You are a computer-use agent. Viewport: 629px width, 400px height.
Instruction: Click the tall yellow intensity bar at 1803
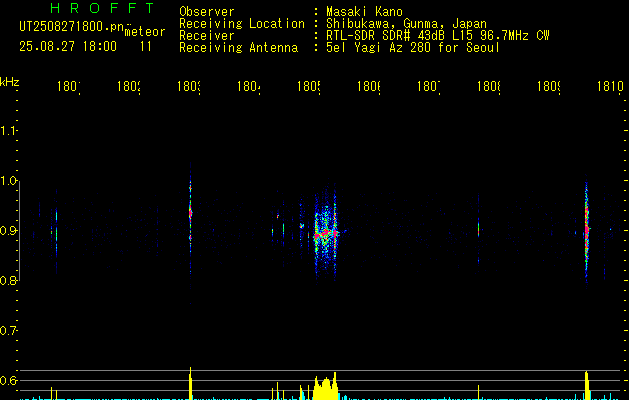(191, 384)
